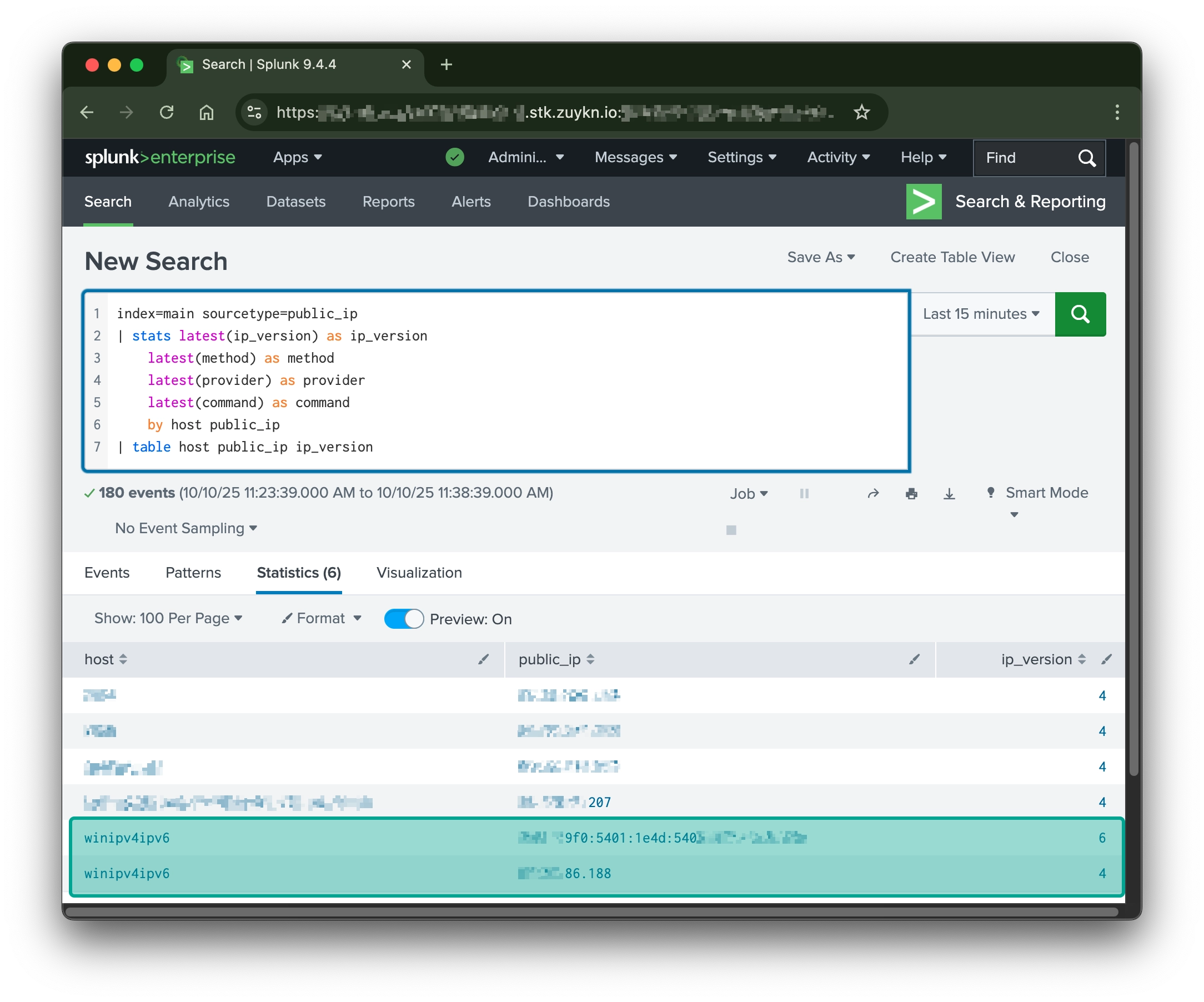Expand the No Event Sampling dropdown
1204x1002 pixels.
[x=185, y=528]
